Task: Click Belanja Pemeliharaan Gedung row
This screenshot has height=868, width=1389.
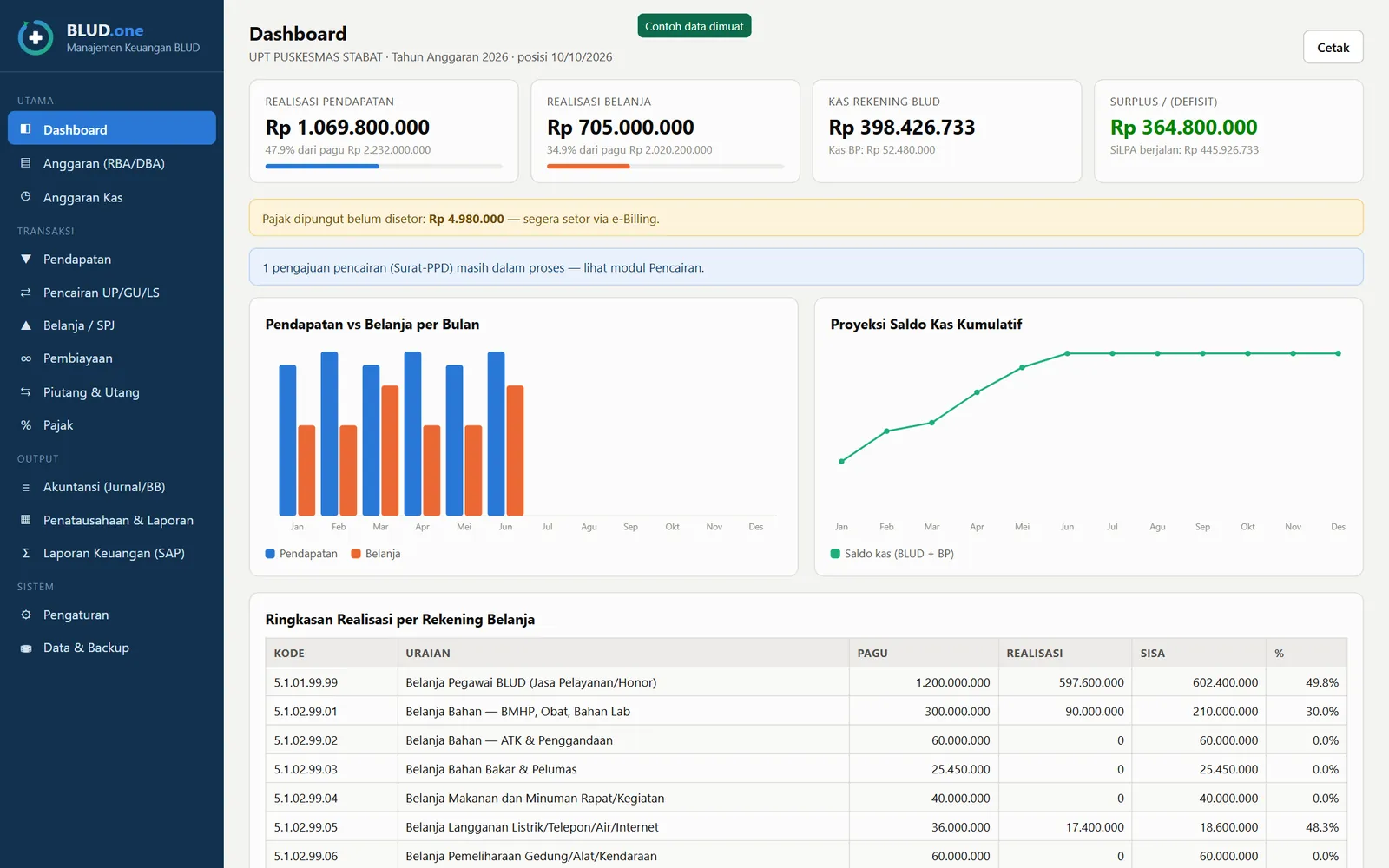Action: pos(806,855)
